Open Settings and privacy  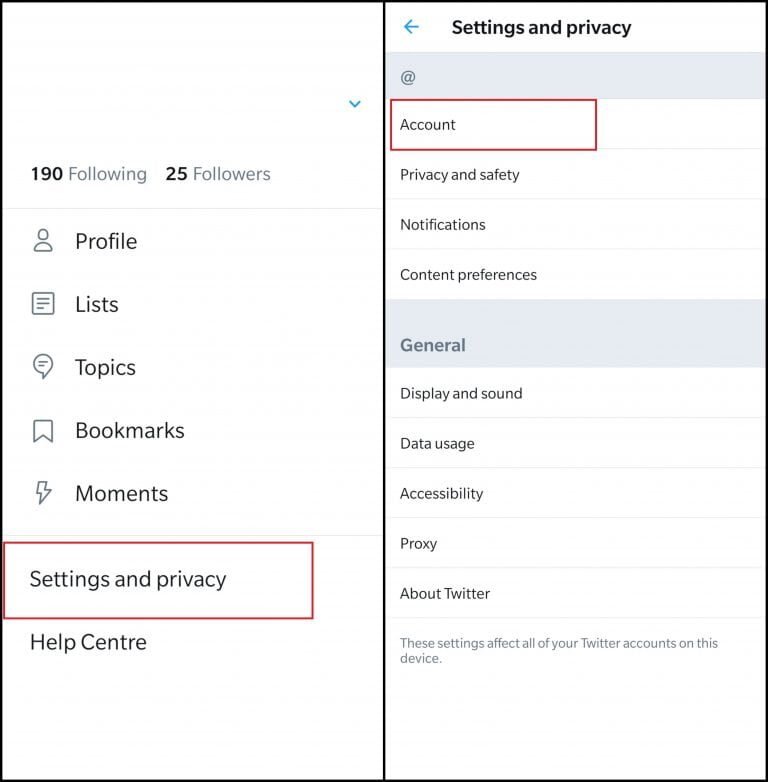point(128,579)
